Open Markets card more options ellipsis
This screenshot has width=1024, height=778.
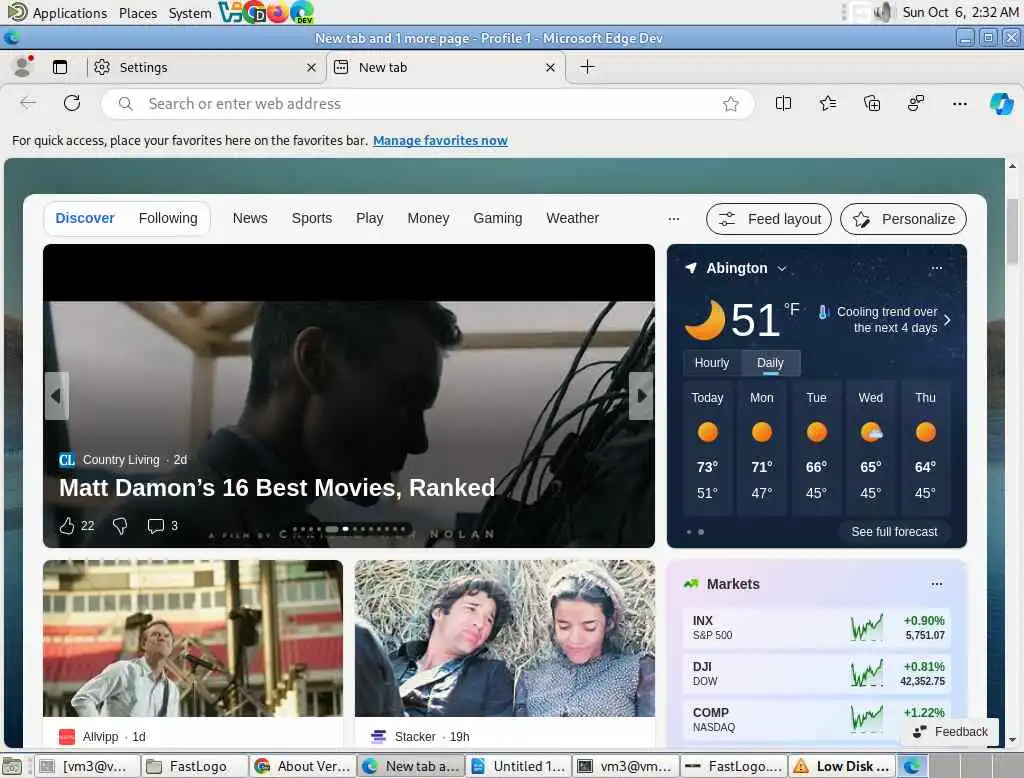coord(936,584)
